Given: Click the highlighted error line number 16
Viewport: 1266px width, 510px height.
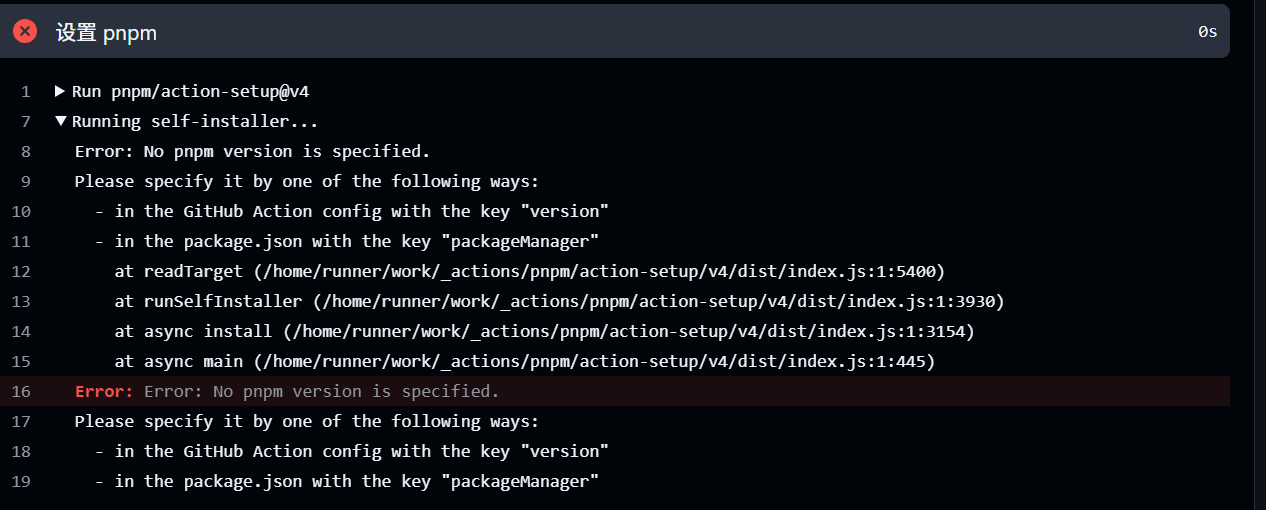Looking at the screenshot, I should point(22,391).
